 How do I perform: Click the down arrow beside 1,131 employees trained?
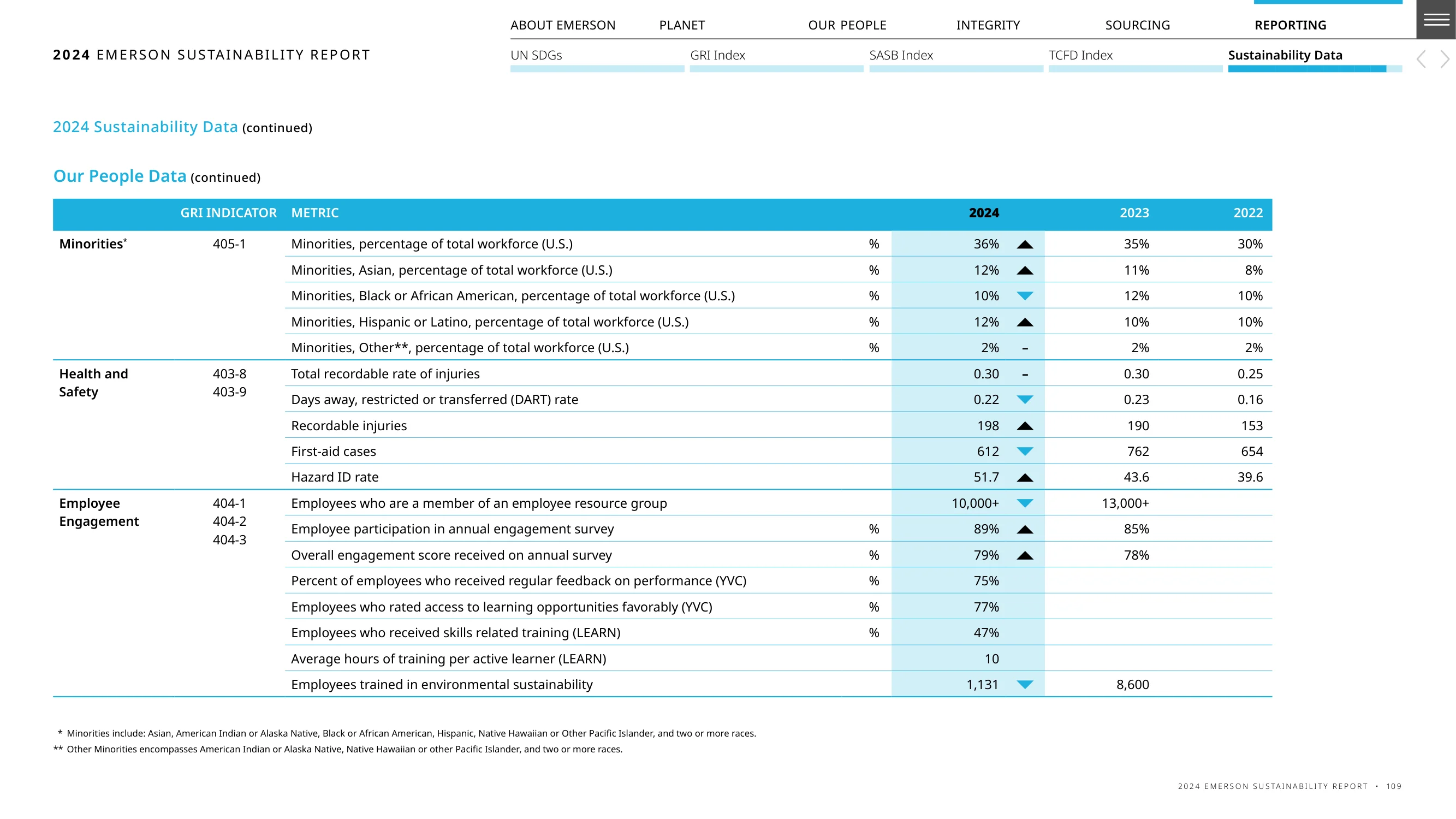[1025, 685]
